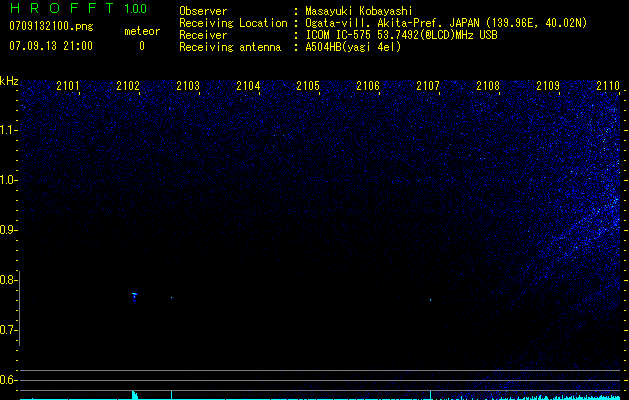Image resolution: width=629 pixels, height=400 pixels.
Task: Click the meteor count label
Action: click(142, 31)
